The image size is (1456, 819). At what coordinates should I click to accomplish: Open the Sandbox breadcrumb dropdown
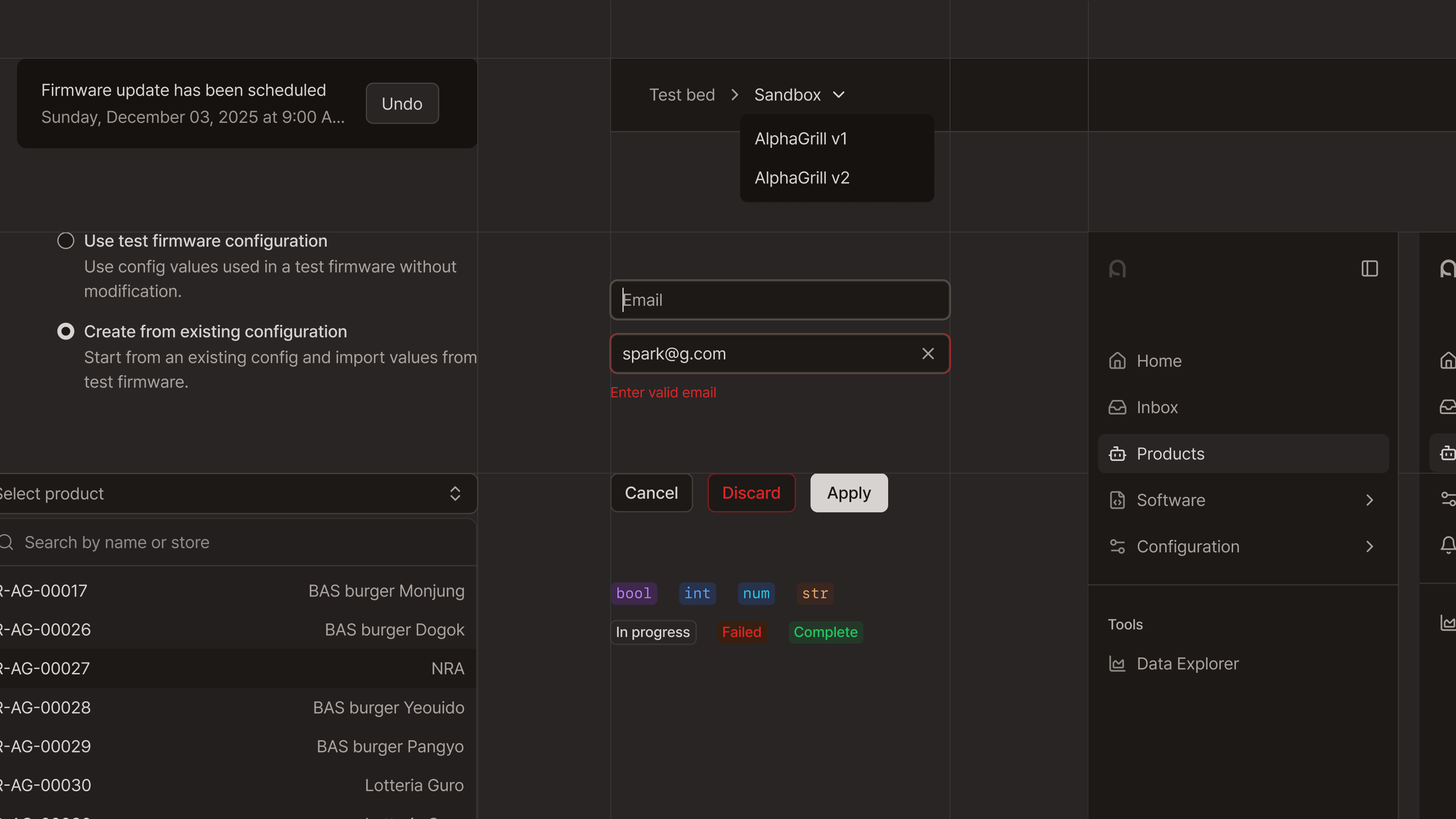[799, 95]
